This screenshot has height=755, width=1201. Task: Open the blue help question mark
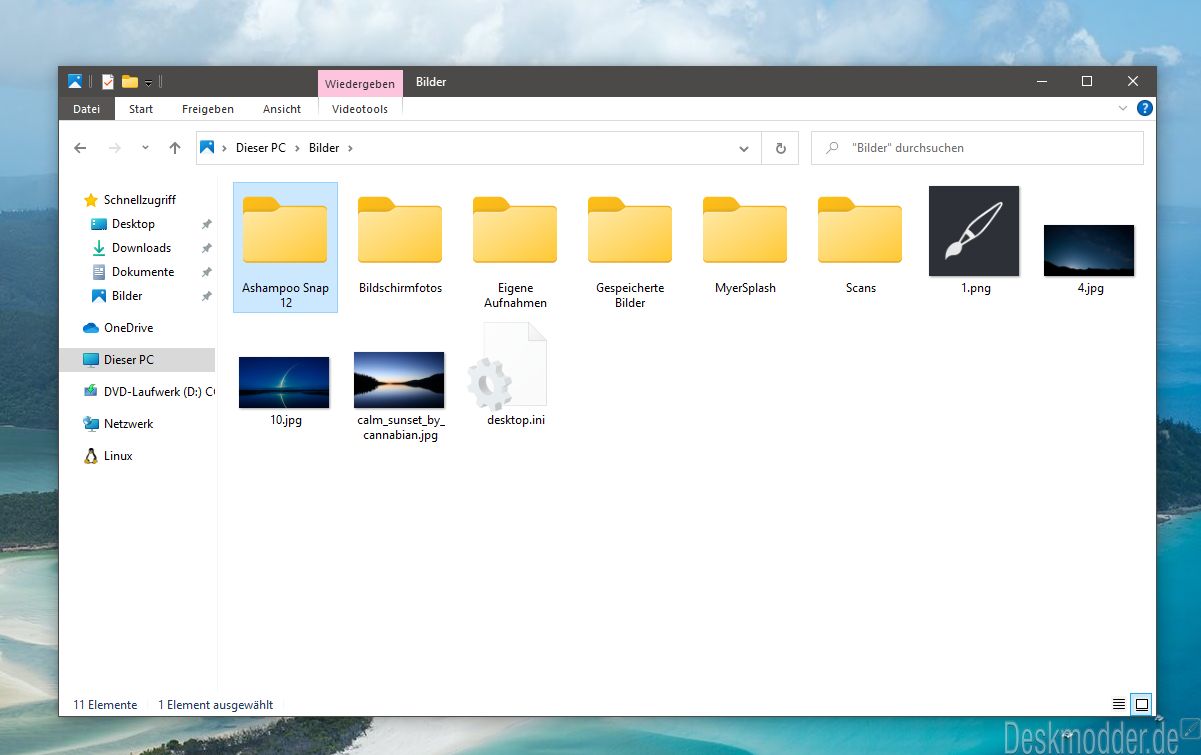[x=1145, y=108]
